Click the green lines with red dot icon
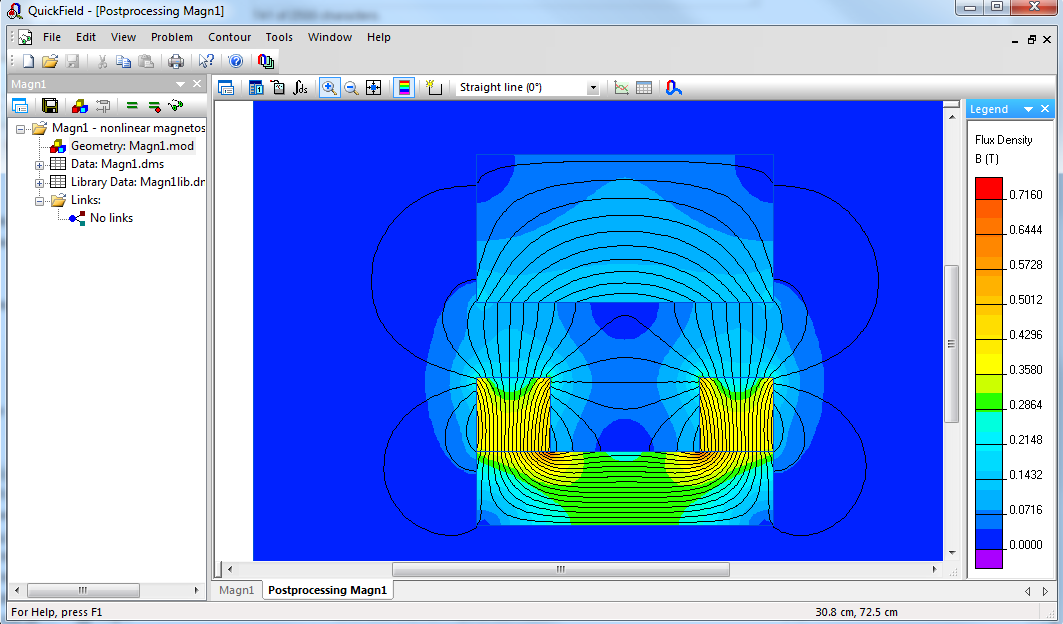Screen dimensions: 1063x624 [x=155, y=106]
